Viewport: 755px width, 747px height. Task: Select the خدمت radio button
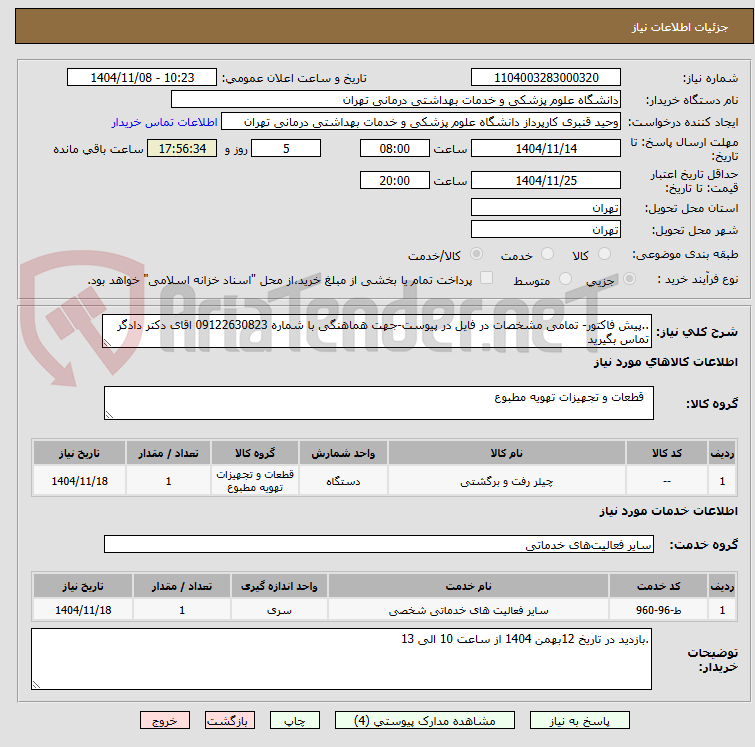tap(547, 254)
